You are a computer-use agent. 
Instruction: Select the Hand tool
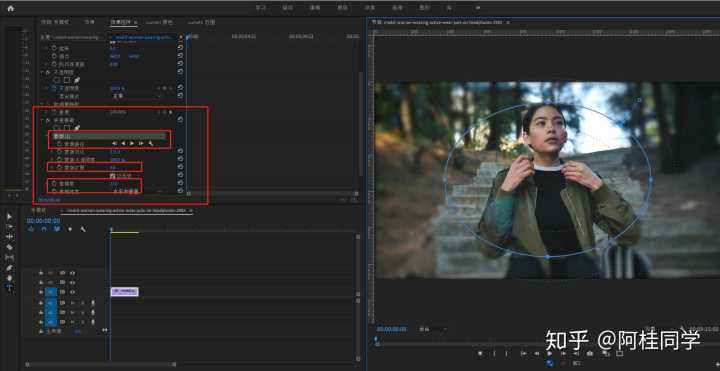click(10, 278)
